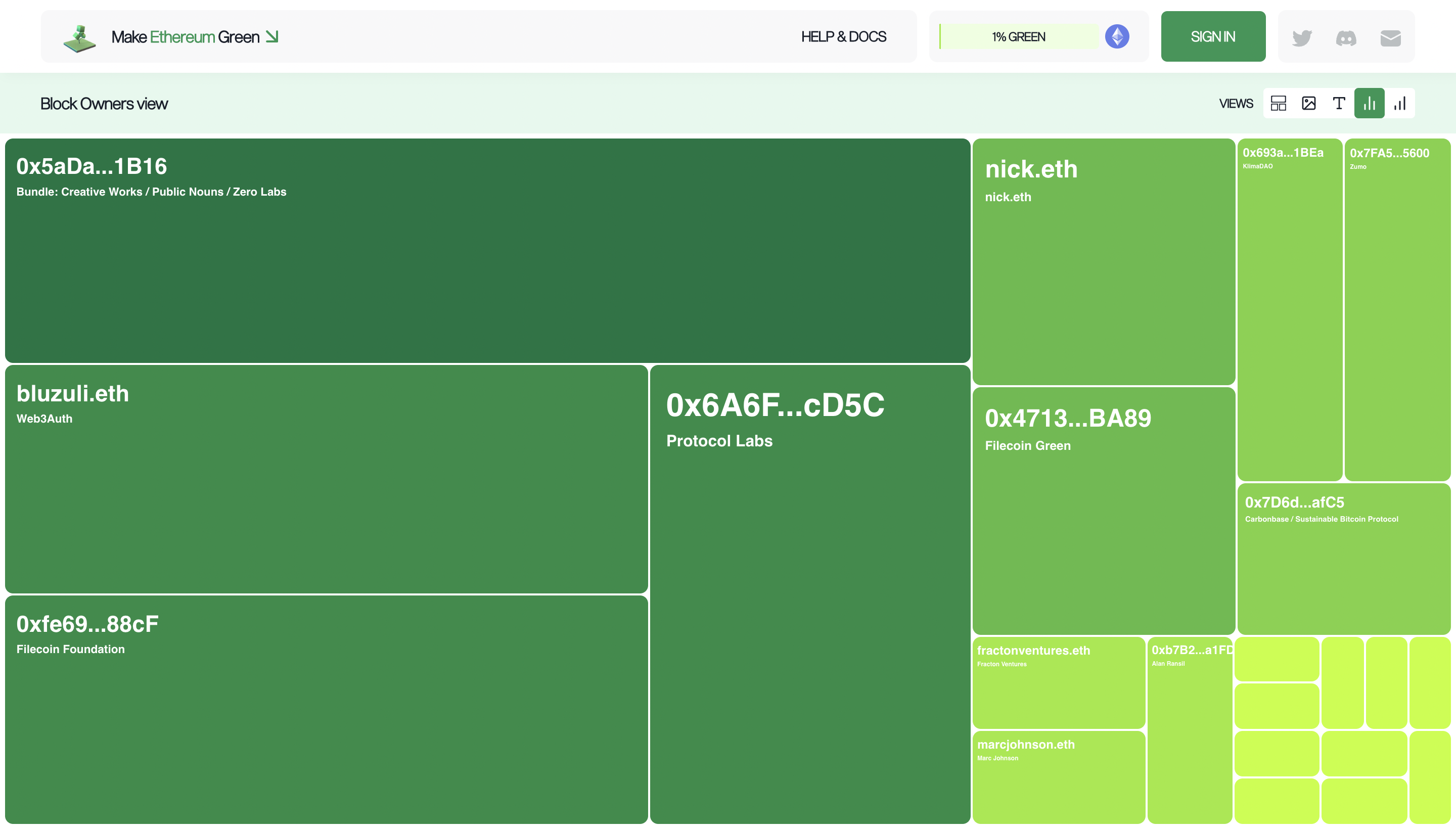This screenshot has width=1456, height=829.
Task: Switch to the ascending bar chart view
Action: point(1399,103)
